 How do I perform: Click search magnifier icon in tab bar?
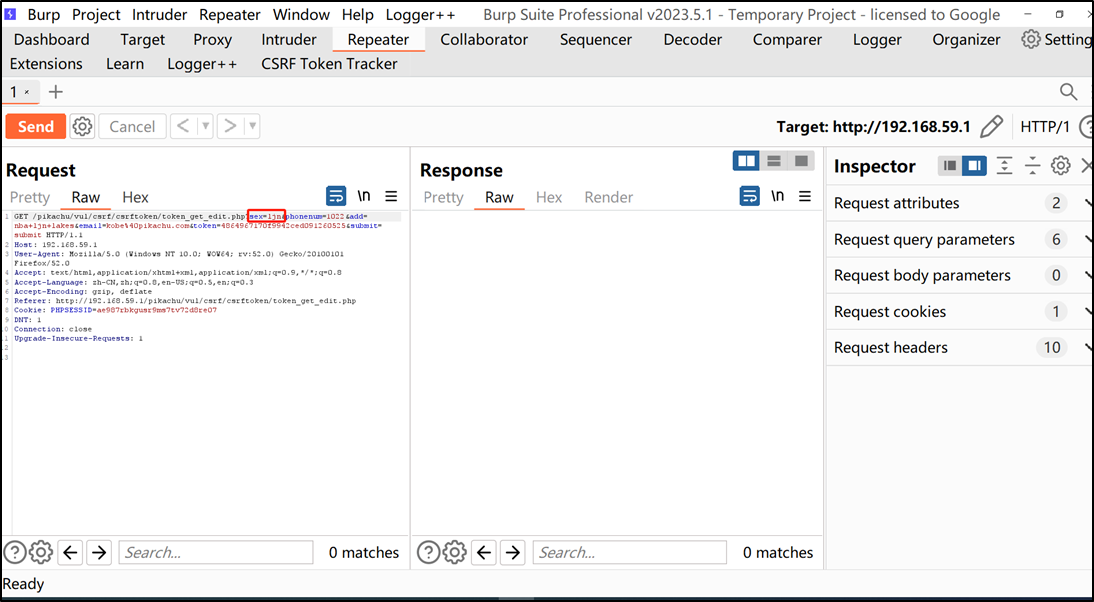pyautogui.click(x=1068, y=91)
